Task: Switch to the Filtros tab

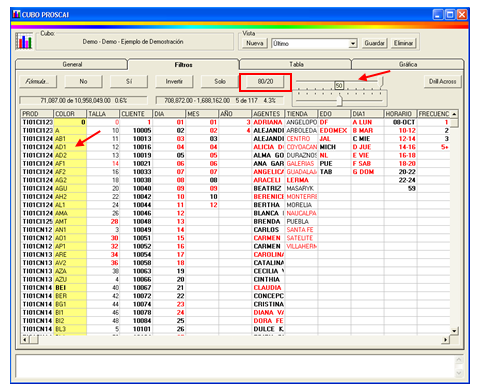Action: pos(183,65)
